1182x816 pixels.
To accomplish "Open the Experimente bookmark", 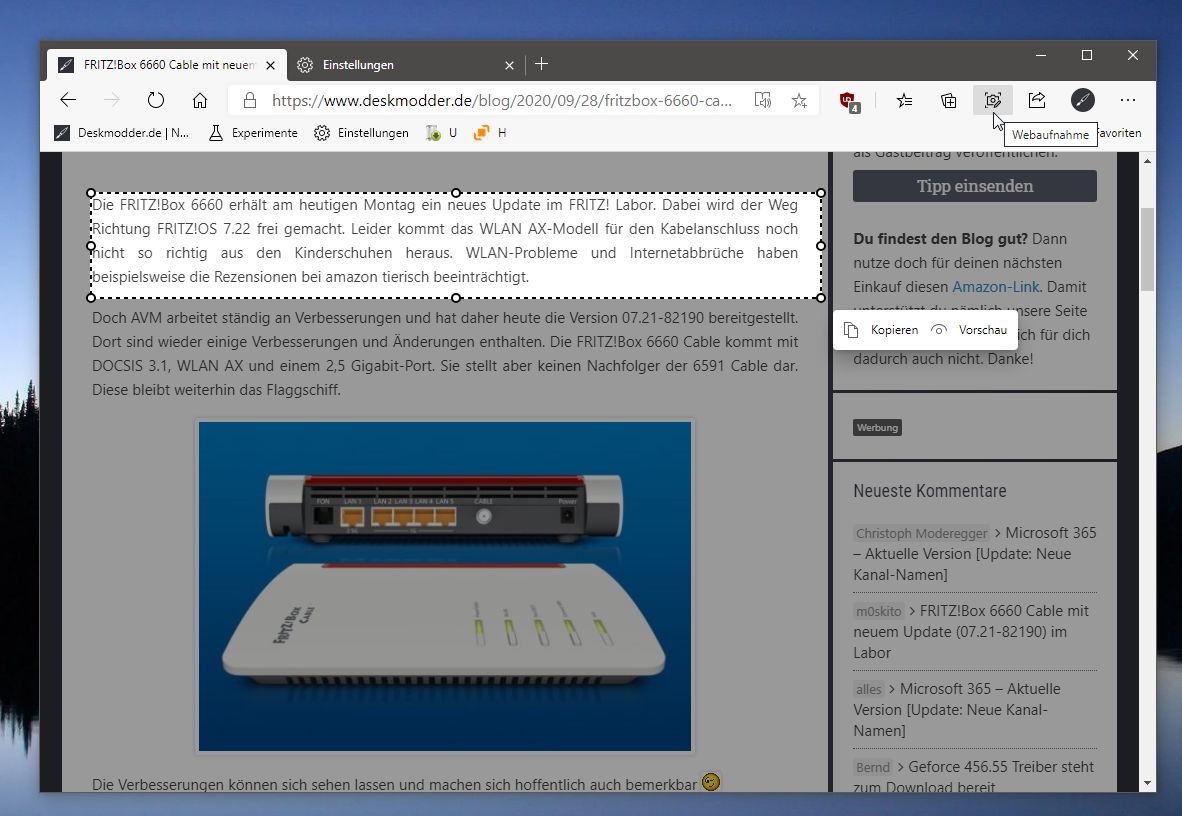I will [253, 133].
